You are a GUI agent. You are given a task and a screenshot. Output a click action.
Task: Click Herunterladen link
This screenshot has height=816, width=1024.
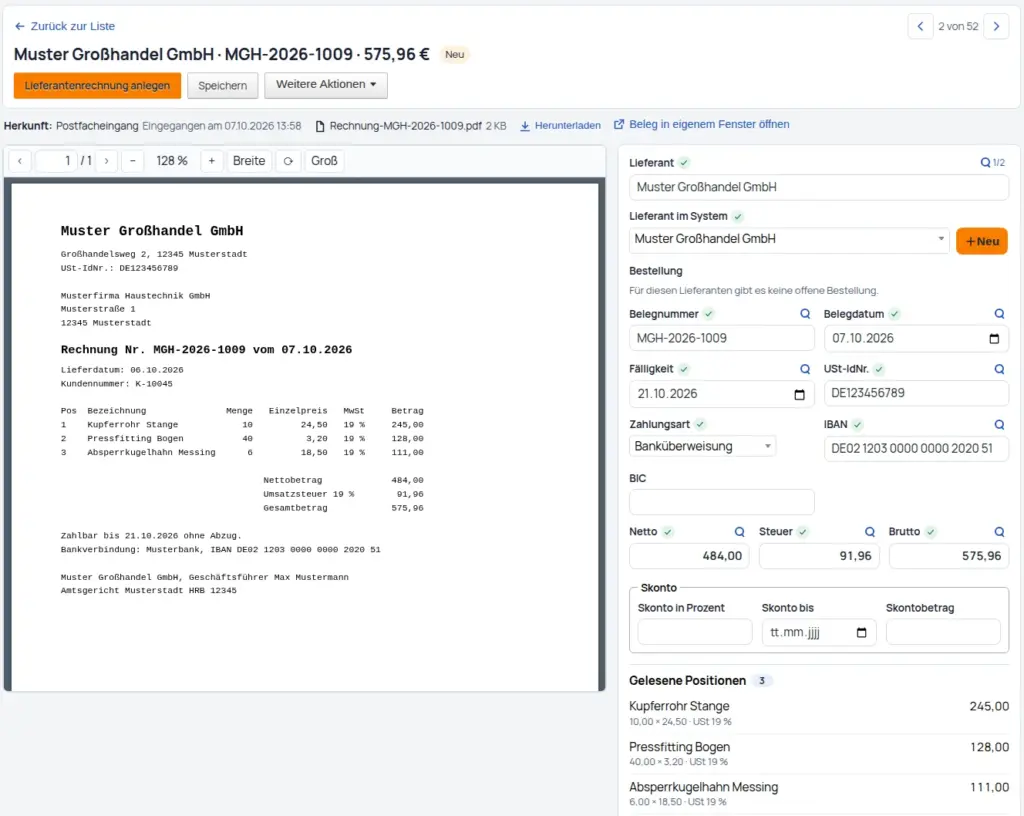pos(568,125)
